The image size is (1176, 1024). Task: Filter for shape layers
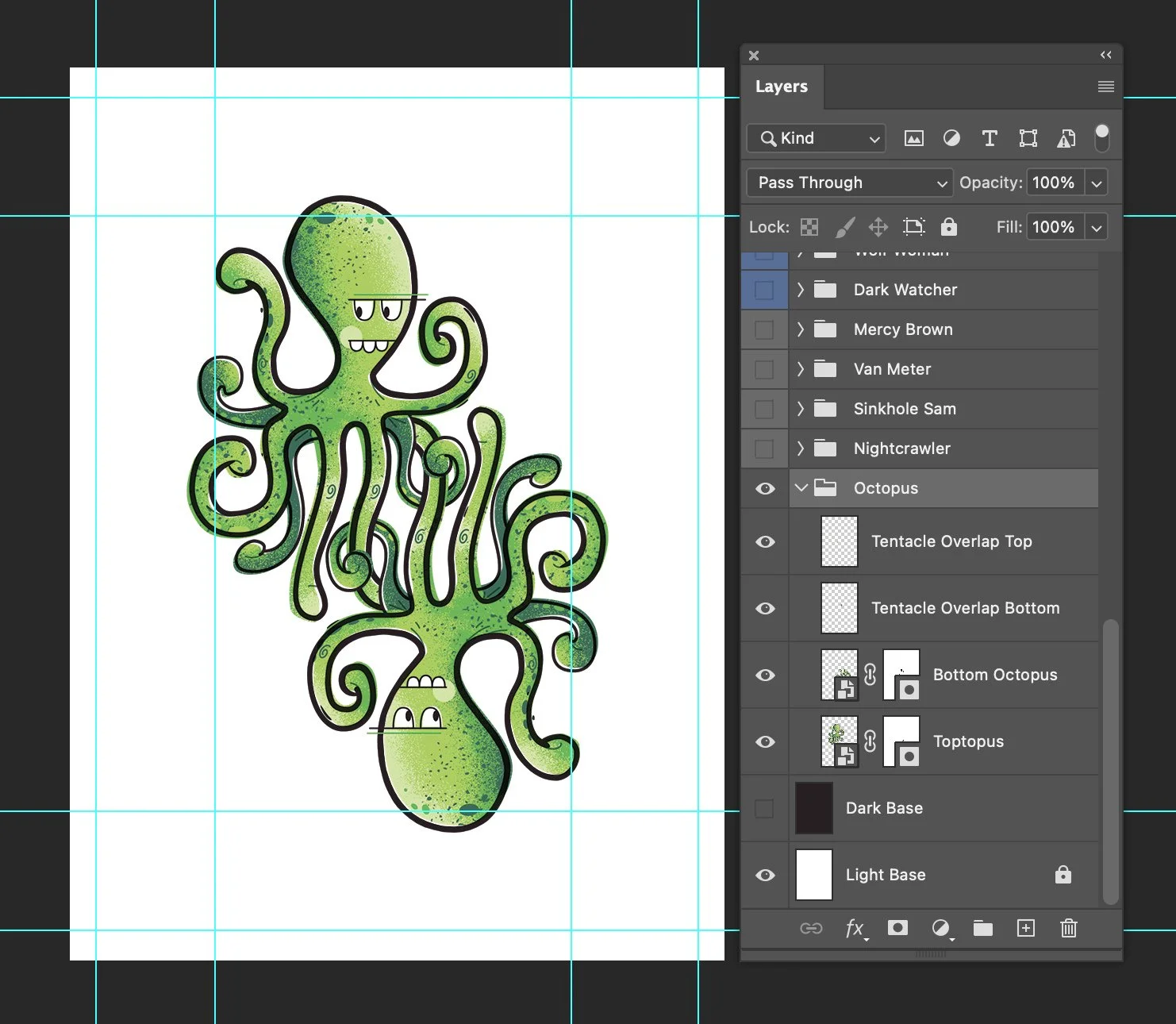tap(1028, 138)
